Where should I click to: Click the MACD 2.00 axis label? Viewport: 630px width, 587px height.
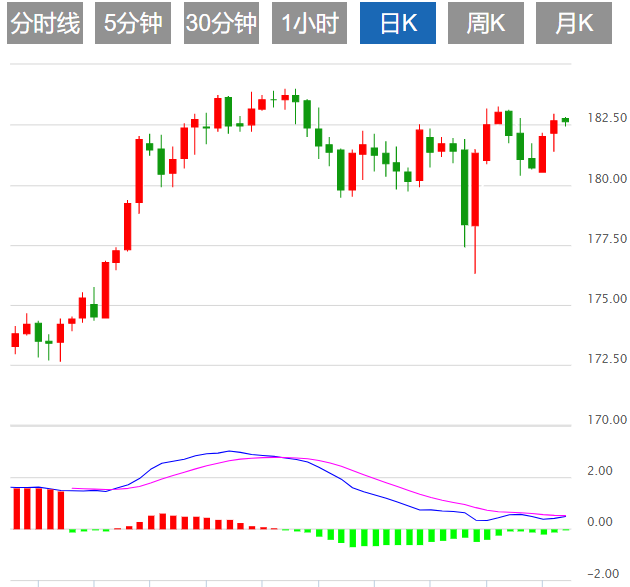[x=600, y=470]
